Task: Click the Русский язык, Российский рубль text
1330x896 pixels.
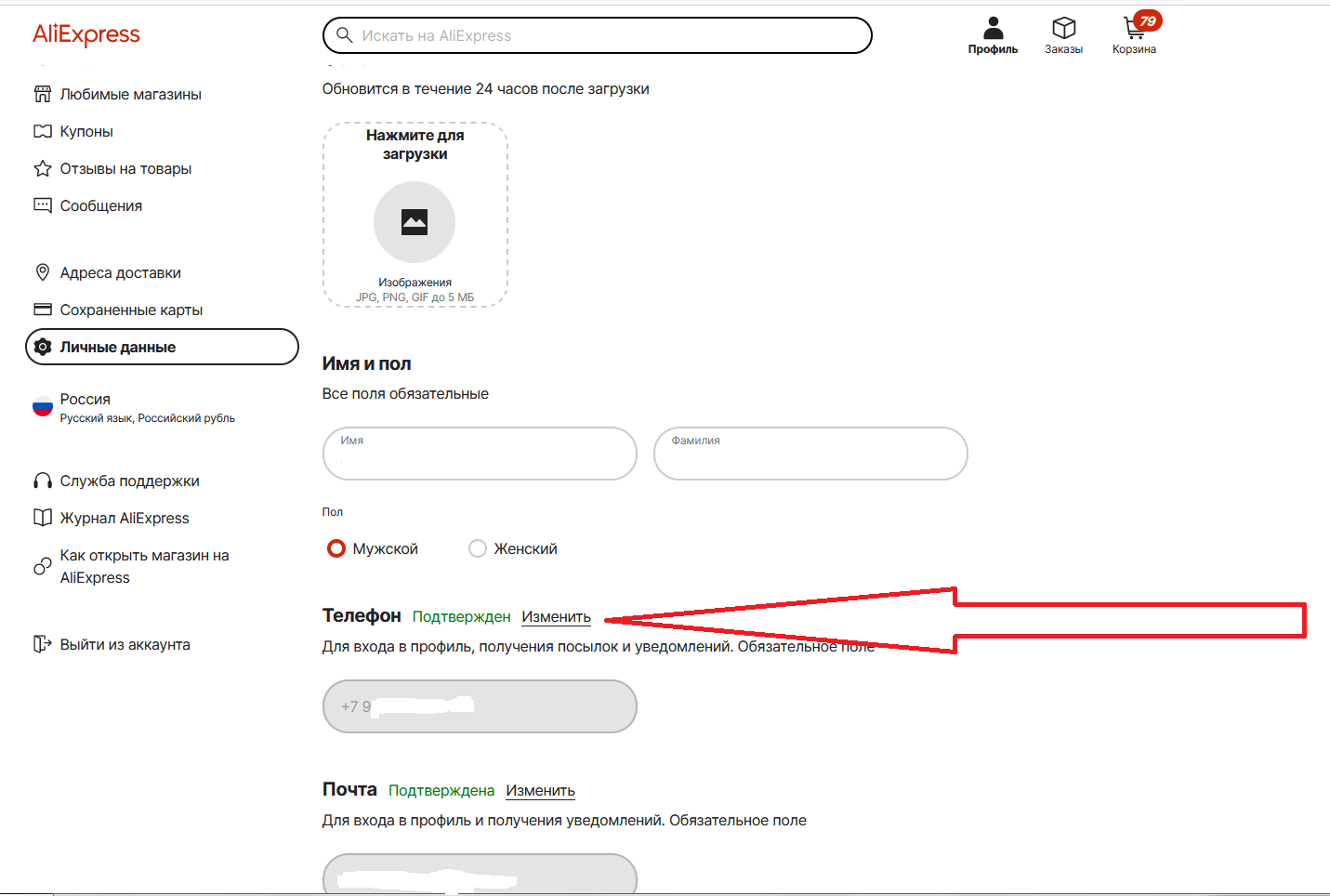Action: point(148,418)
